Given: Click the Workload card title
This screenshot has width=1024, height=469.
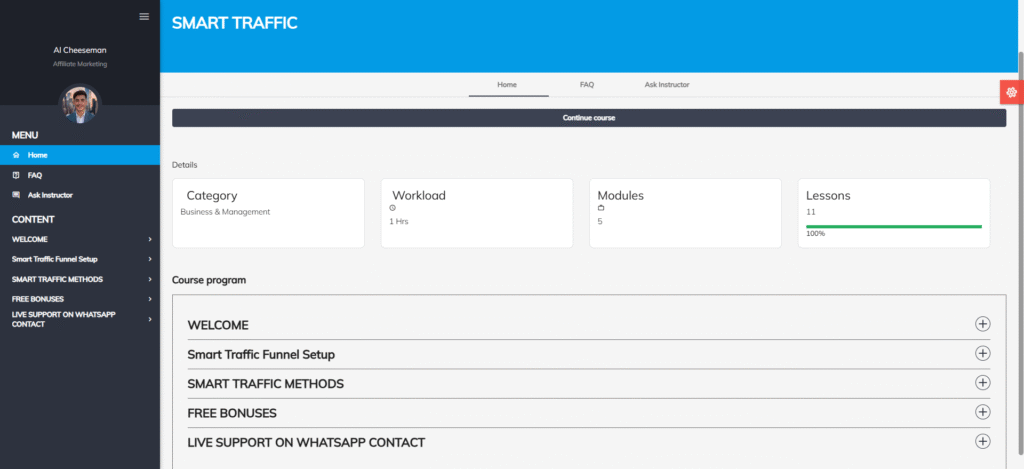Looking at the screenshot, I should click(419, 195).
